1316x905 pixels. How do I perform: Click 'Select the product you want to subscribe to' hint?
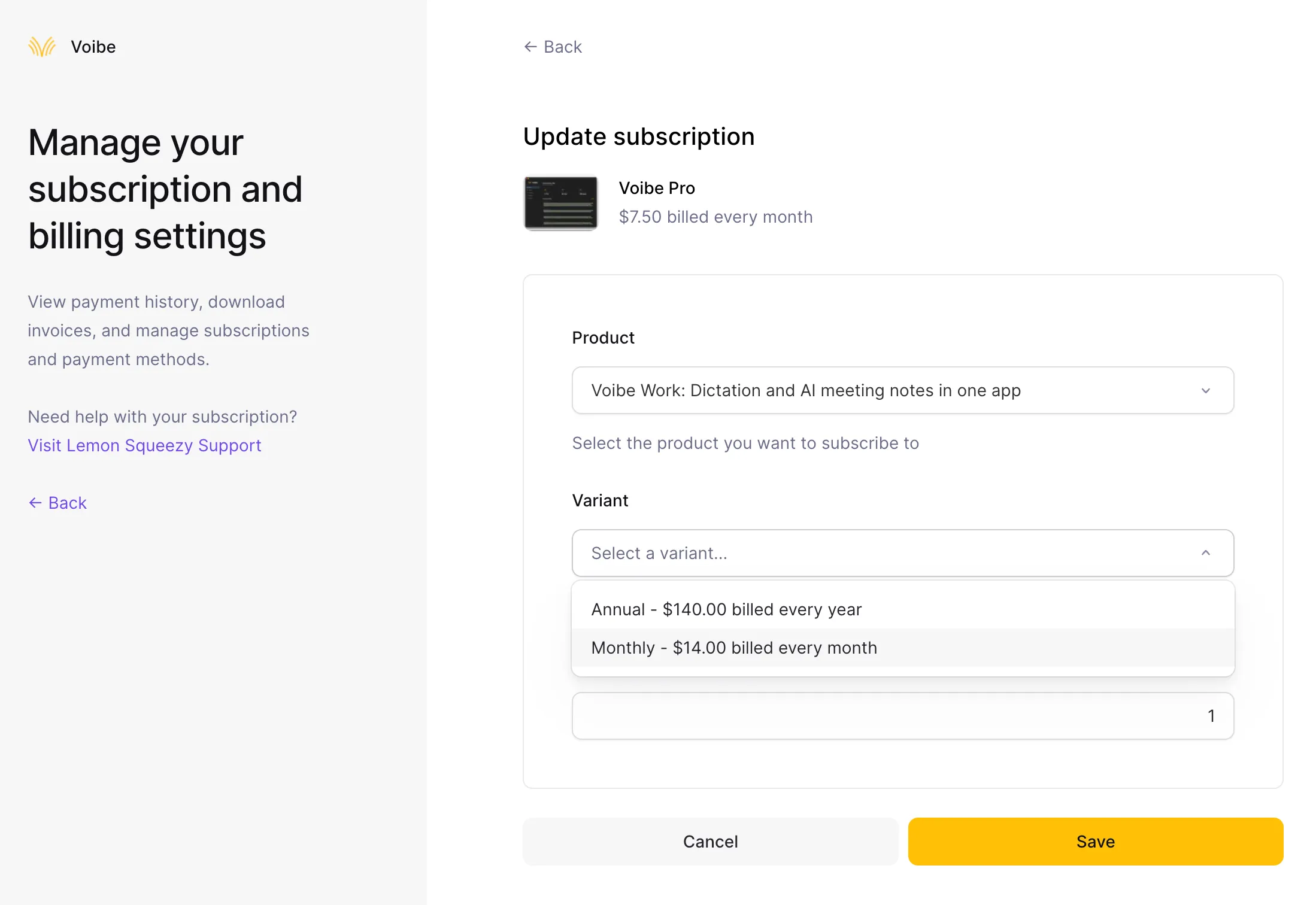pyautogui.click(x=745, y=443)
